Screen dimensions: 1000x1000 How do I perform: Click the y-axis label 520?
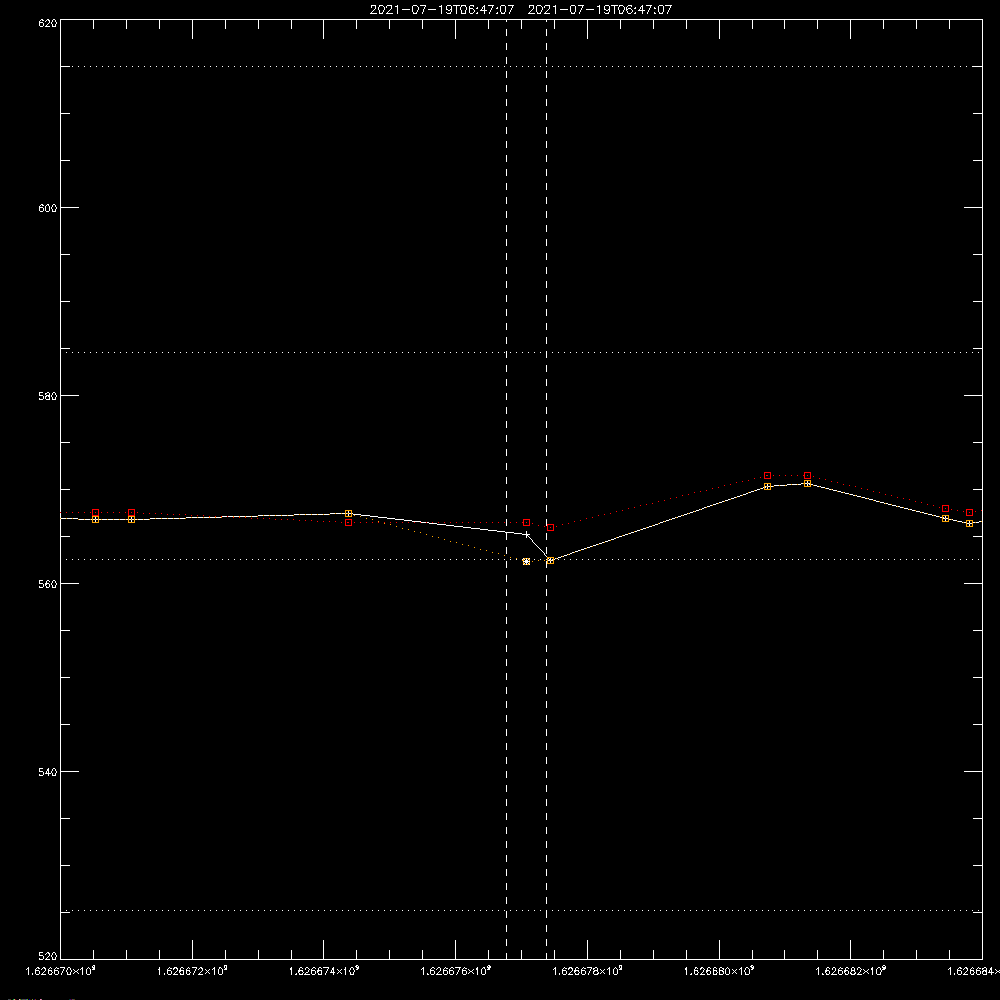pos(48,956)
